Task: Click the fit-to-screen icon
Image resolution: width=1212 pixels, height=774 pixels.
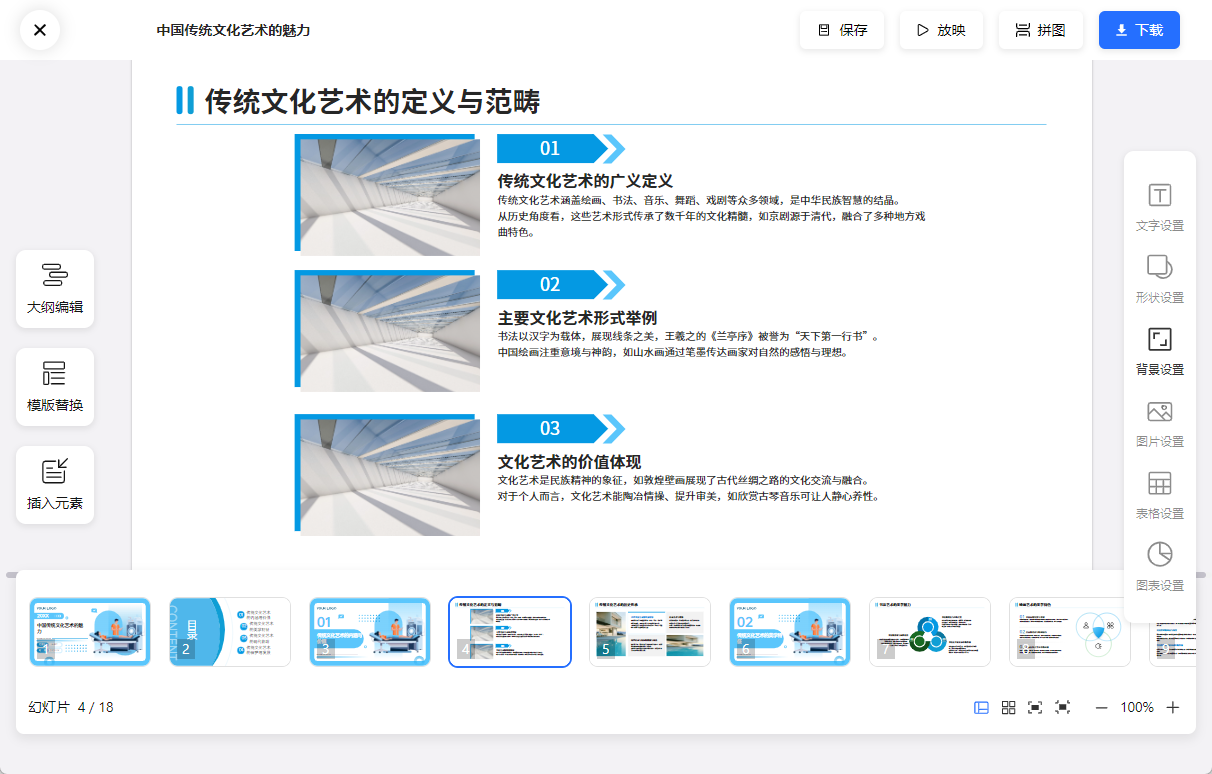Action: pos(1035,707)
